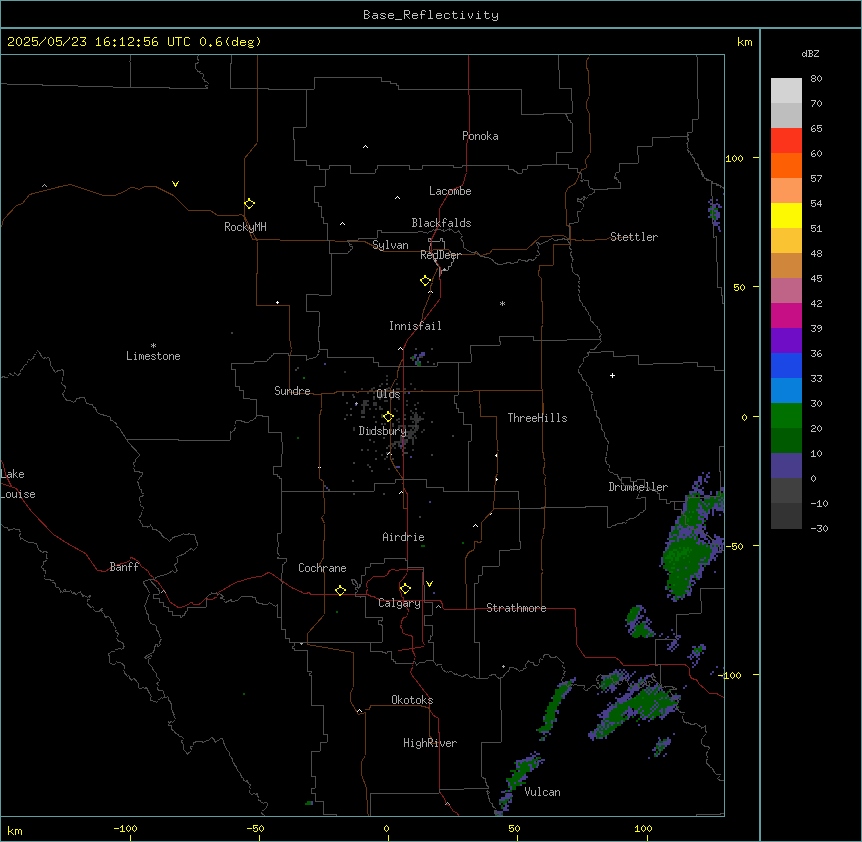Select the yellow diamond marker above Calgary label
This screenshot has width=862, height=842.
click(x=405, y=589)
